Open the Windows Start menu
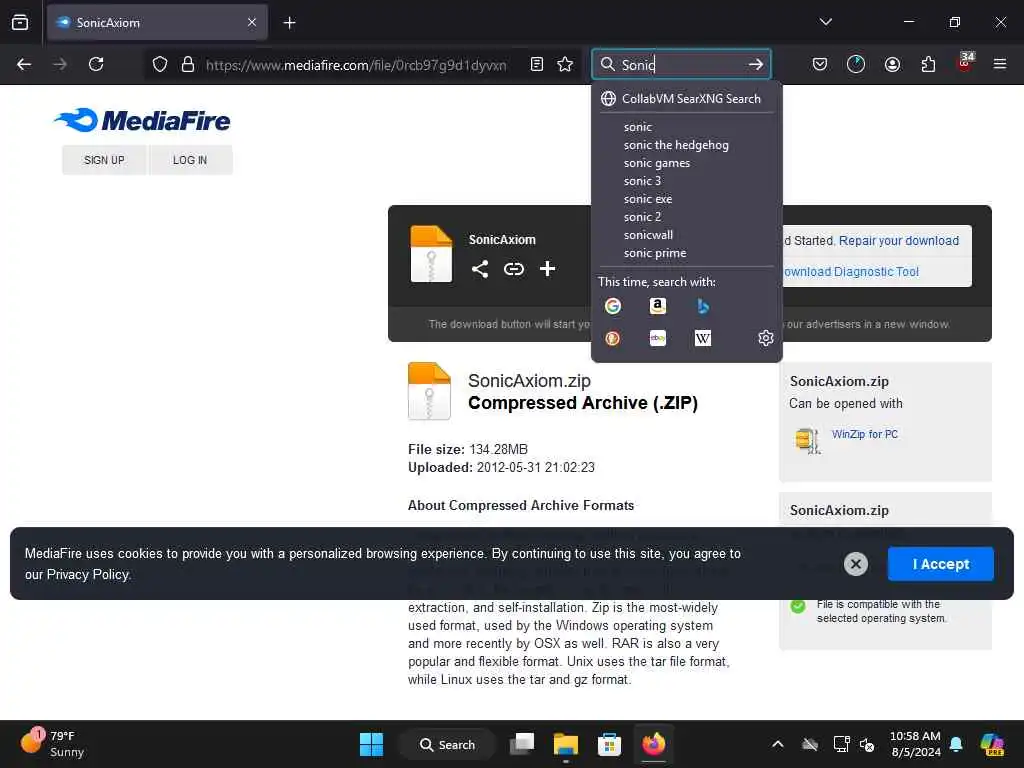1024x768 pixels. (x=372, y=744)
